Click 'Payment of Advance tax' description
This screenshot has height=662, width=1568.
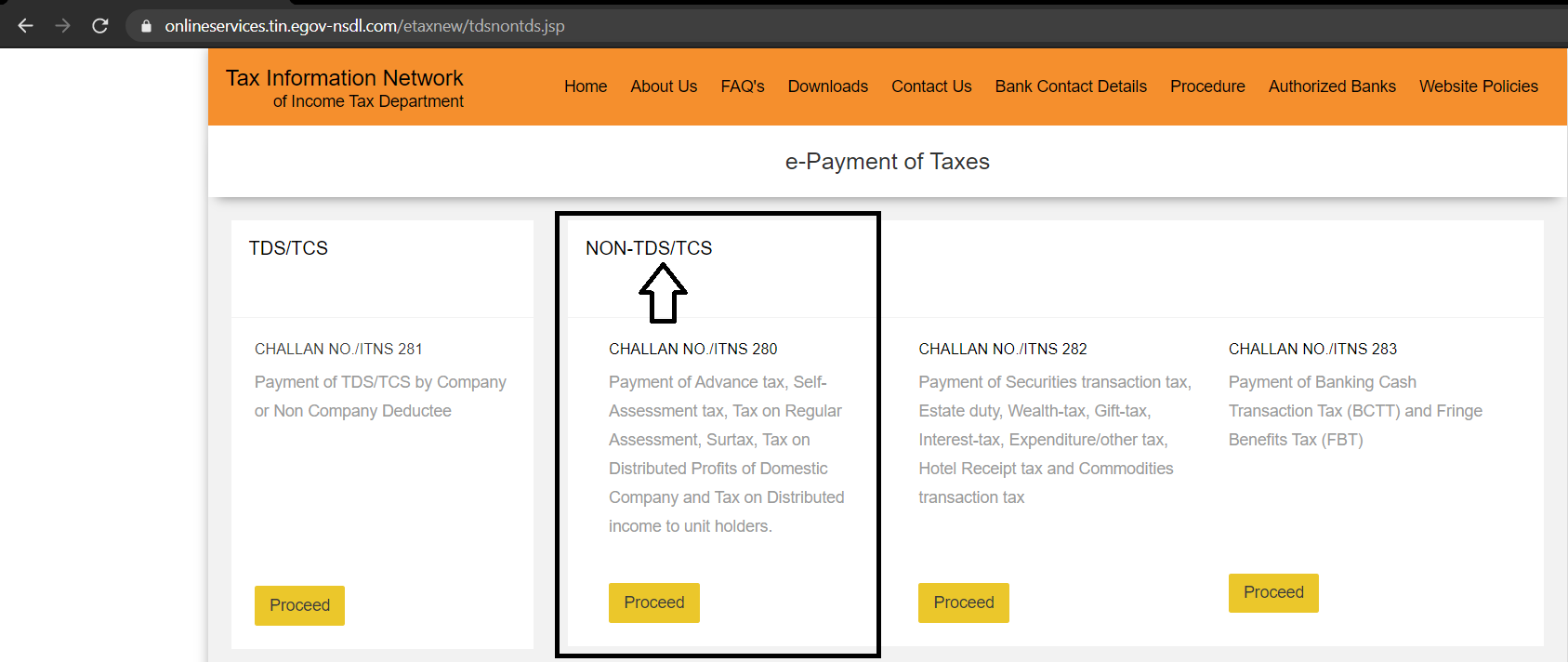[x=727, y=454]
